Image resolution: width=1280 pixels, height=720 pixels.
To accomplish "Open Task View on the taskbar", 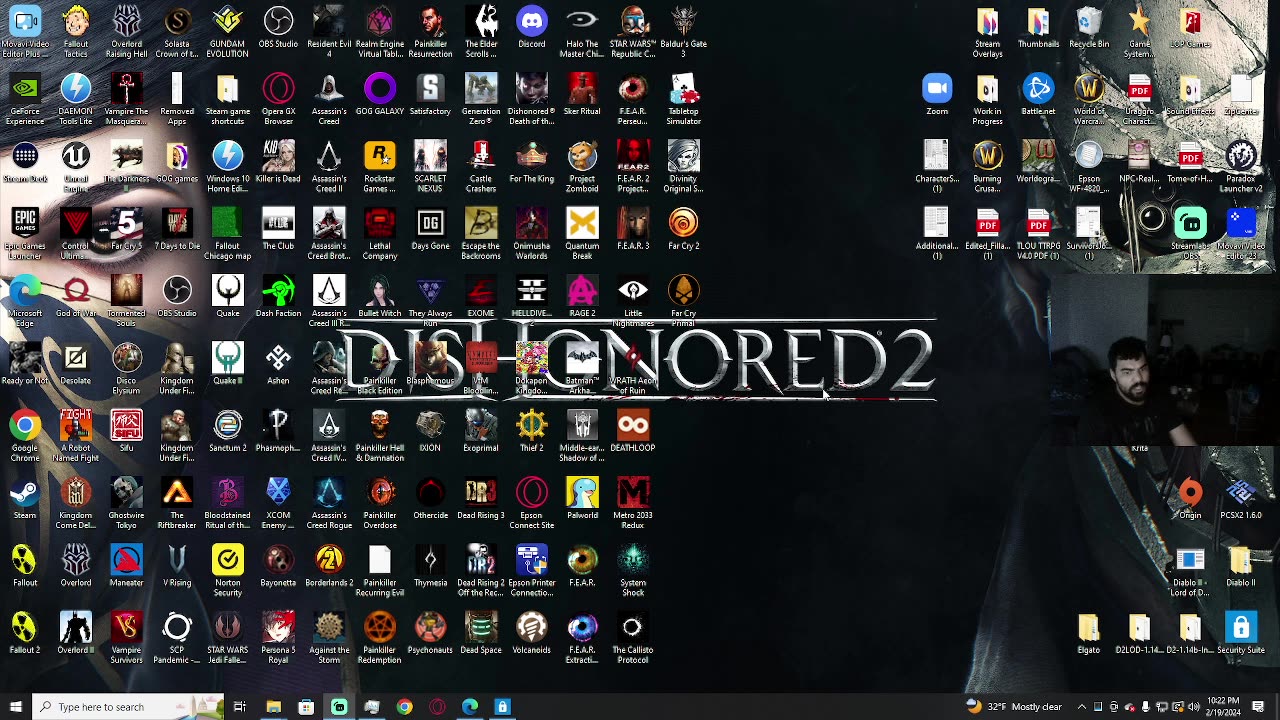I will (x=240, y=707).
